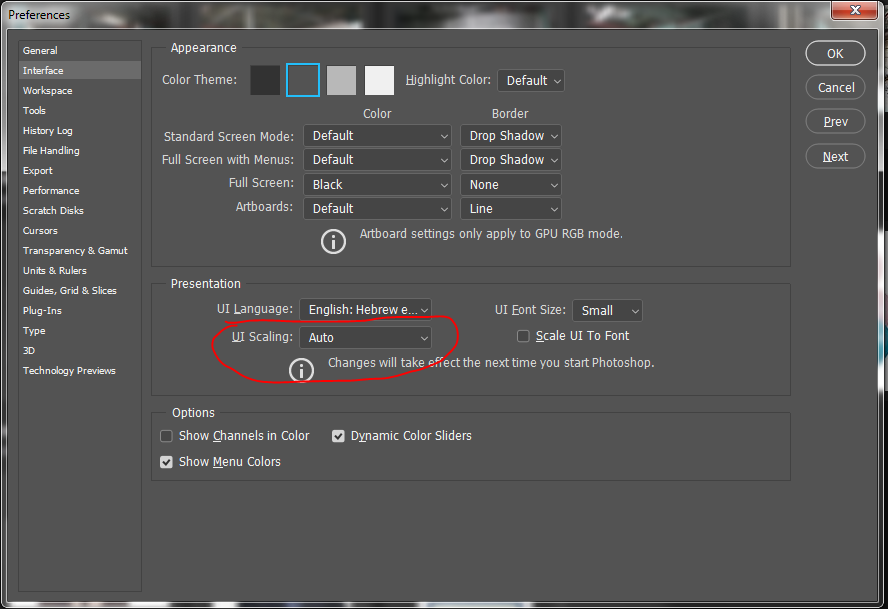Open Standard Screen Mode color dropdown
The height and width of the screenshot is (609, 888).
pyautogui.click(x=377, y=136)
